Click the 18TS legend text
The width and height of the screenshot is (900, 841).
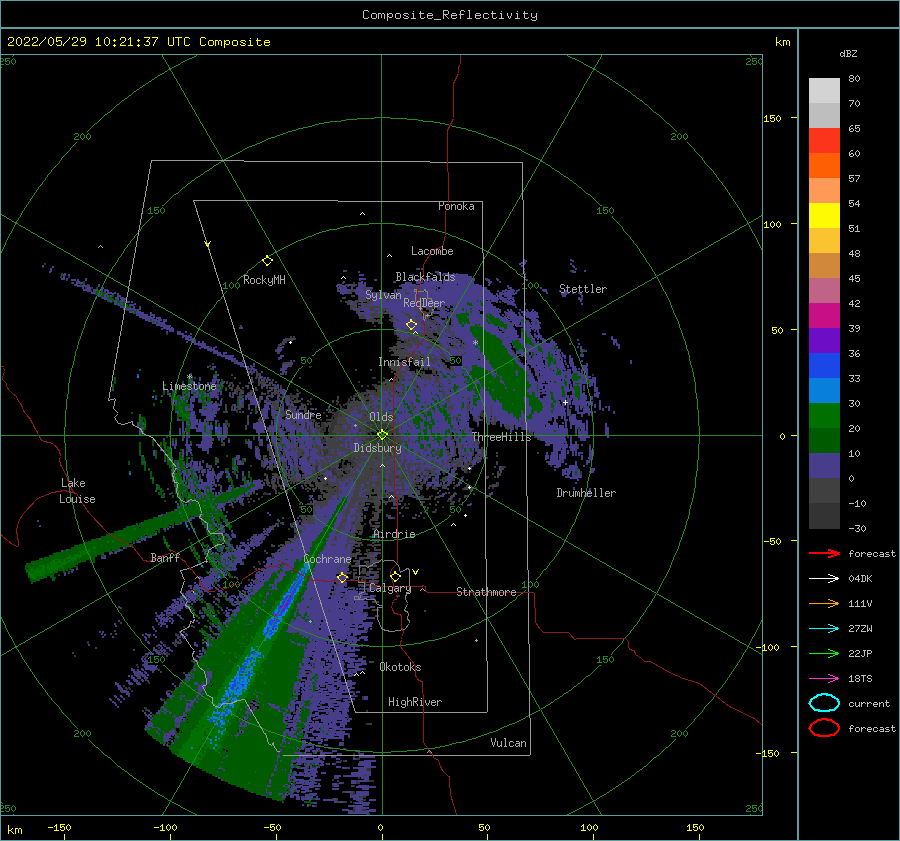point(860,679)
